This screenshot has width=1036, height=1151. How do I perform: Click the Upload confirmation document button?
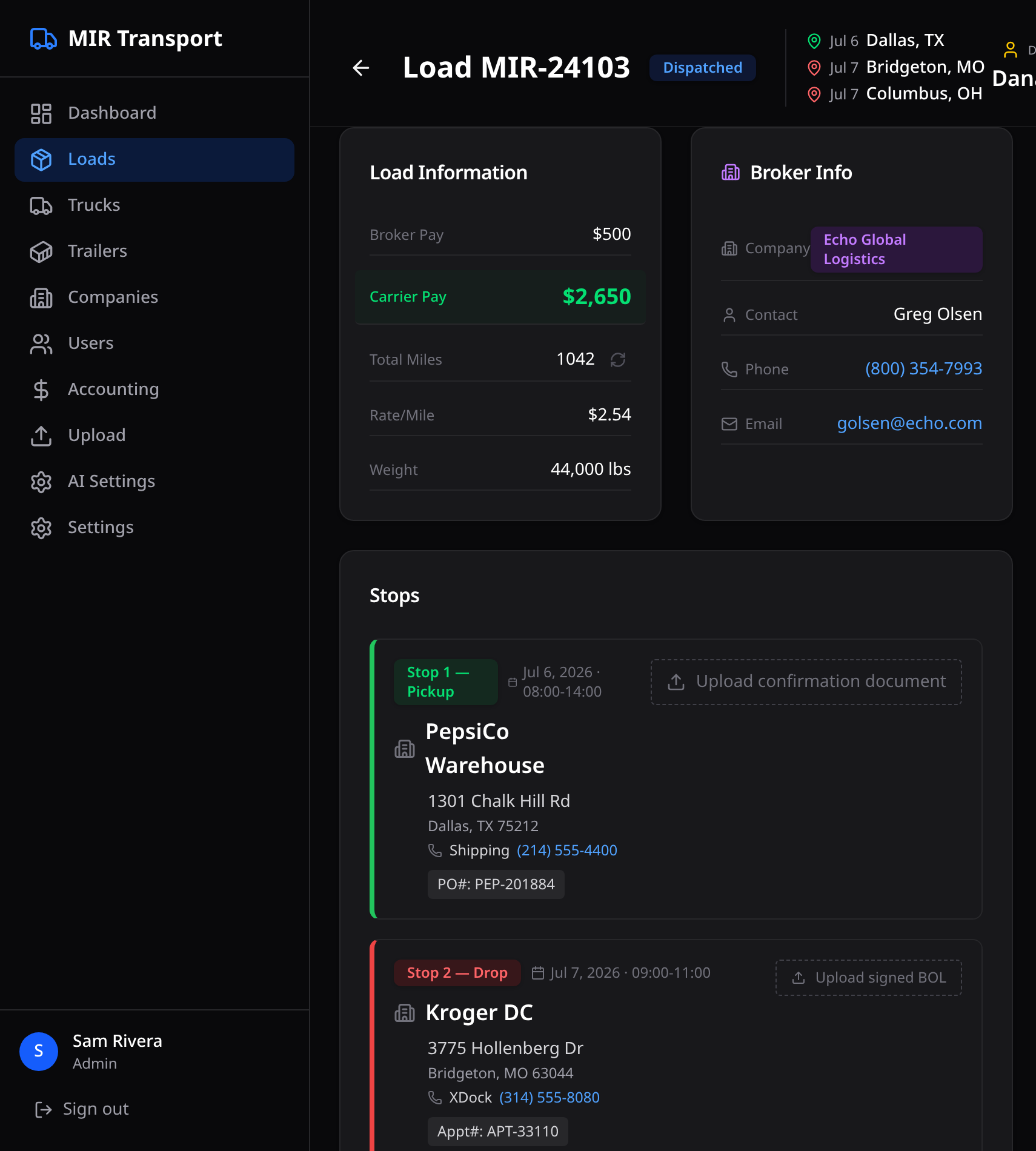[x=806, y=682]
